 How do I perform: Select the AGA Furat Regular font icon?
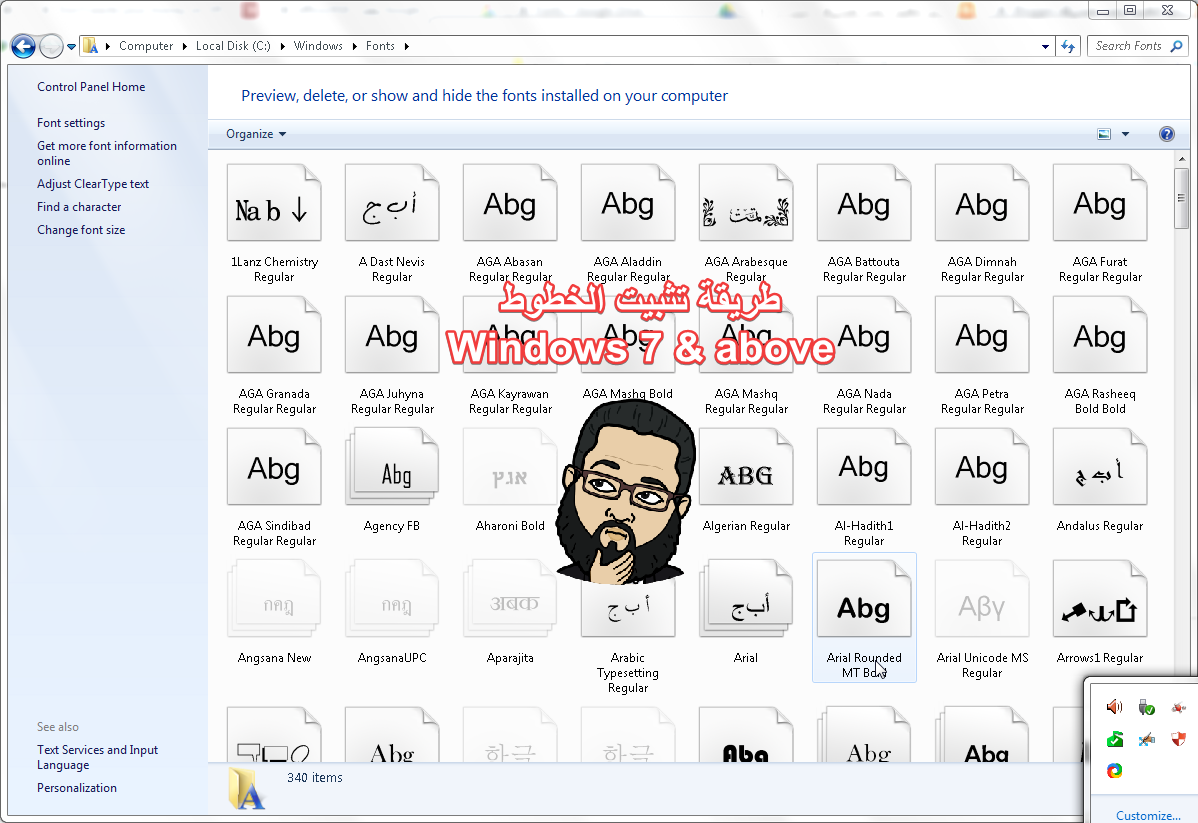[x=1100, y=203]
